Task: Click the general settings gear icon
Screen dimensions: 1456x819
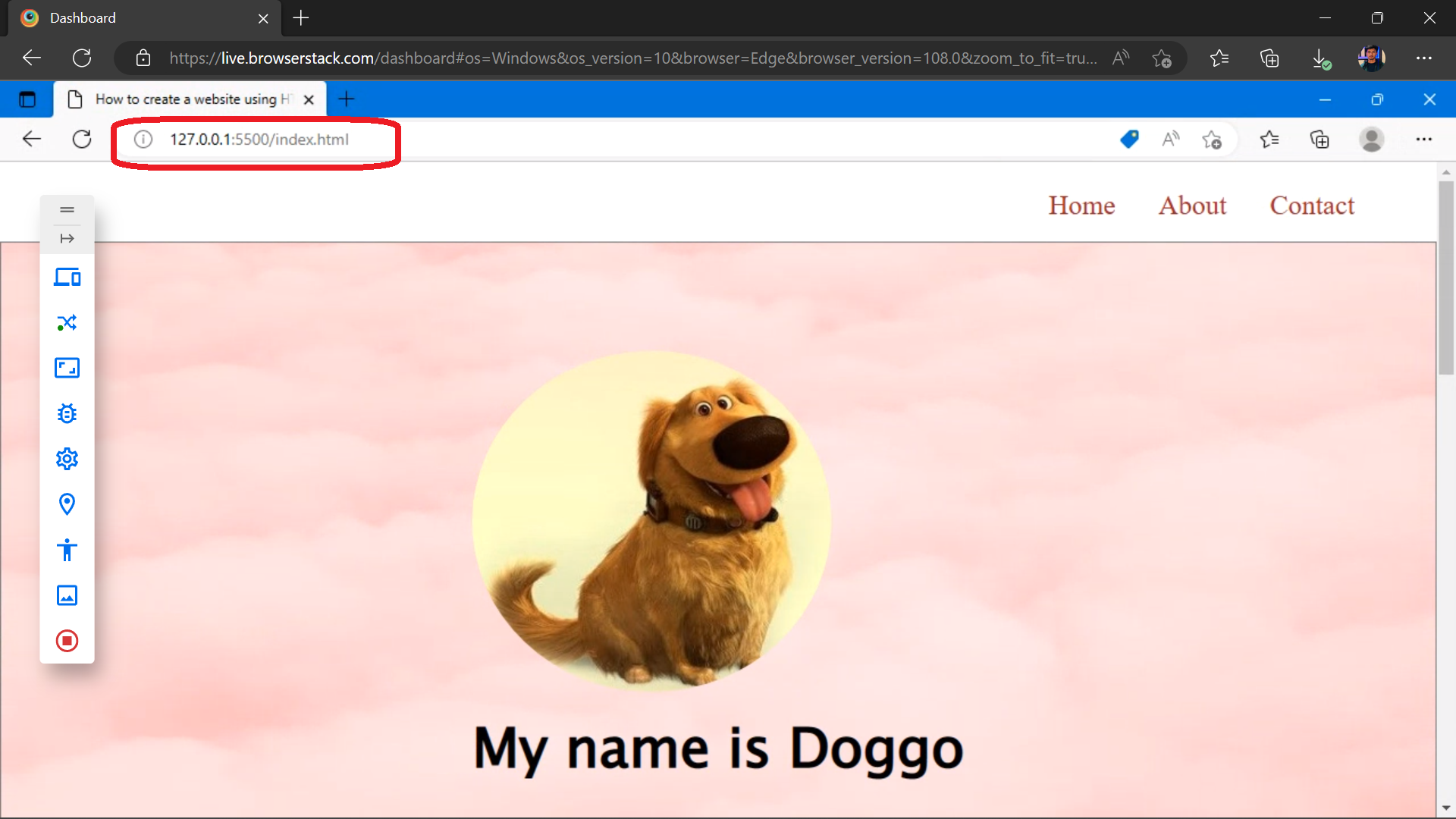Action: click(x=67, y=459)
